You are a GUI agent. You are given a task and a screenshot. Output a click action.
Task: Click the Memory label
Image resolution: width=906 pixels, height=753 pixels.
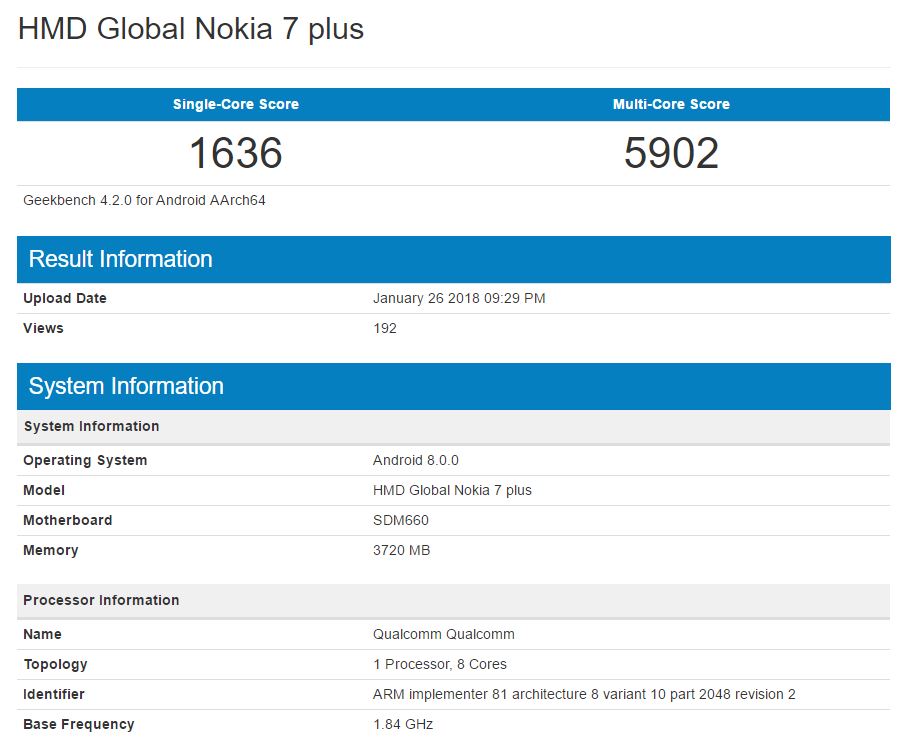(50, 550)
